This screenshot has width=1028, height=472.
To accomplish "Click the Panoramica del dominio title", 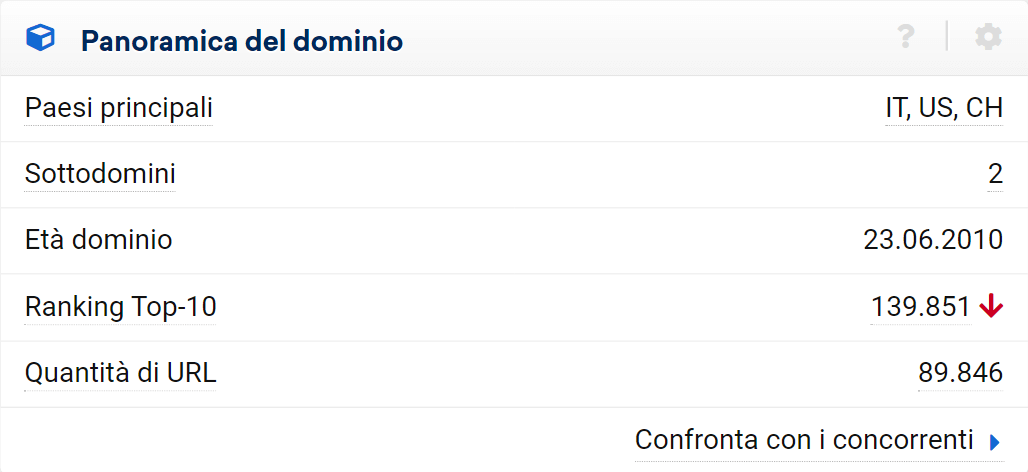I will point(242,41).
